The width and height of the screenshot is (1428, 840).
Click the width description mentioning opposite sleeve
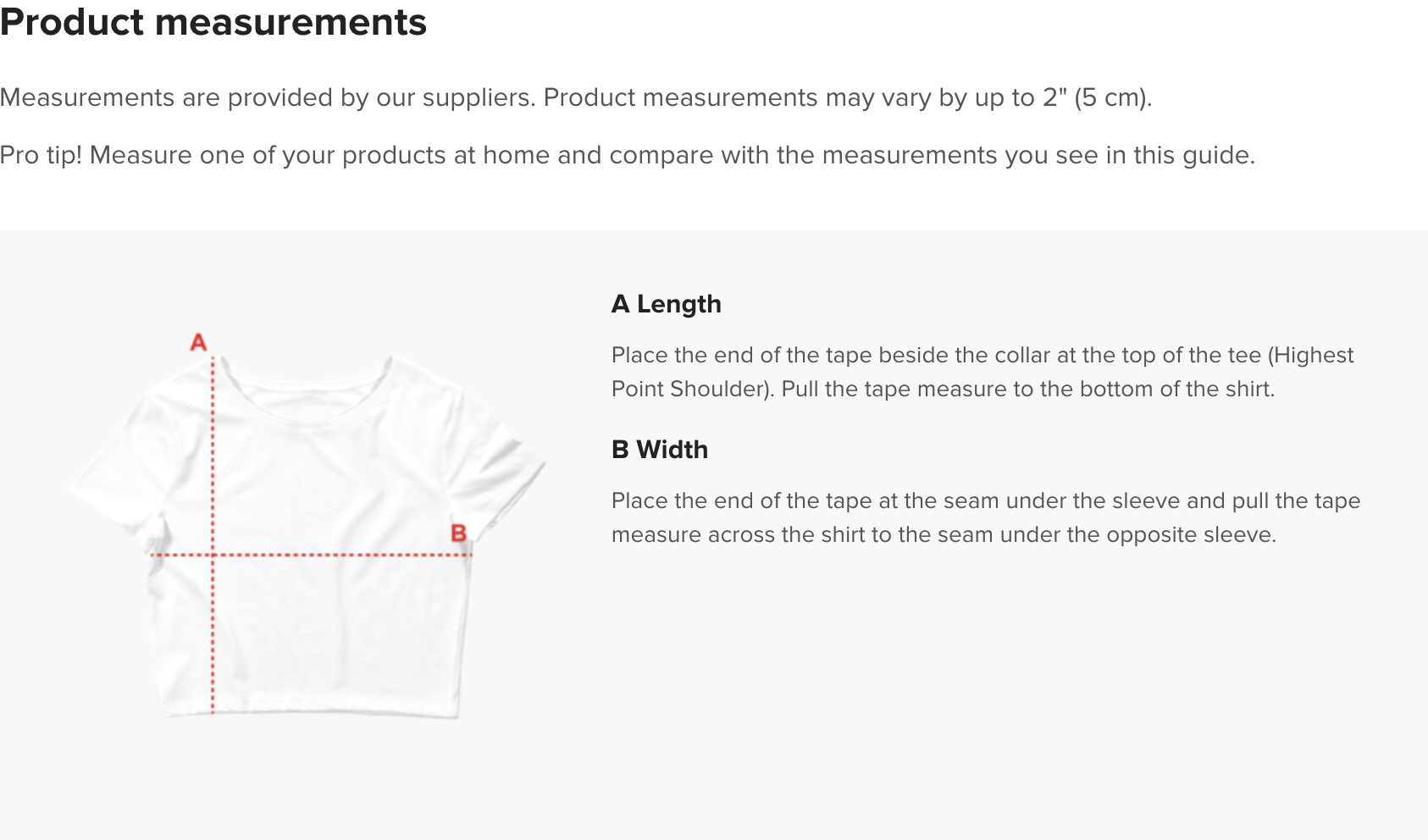[x=986, y=518]
